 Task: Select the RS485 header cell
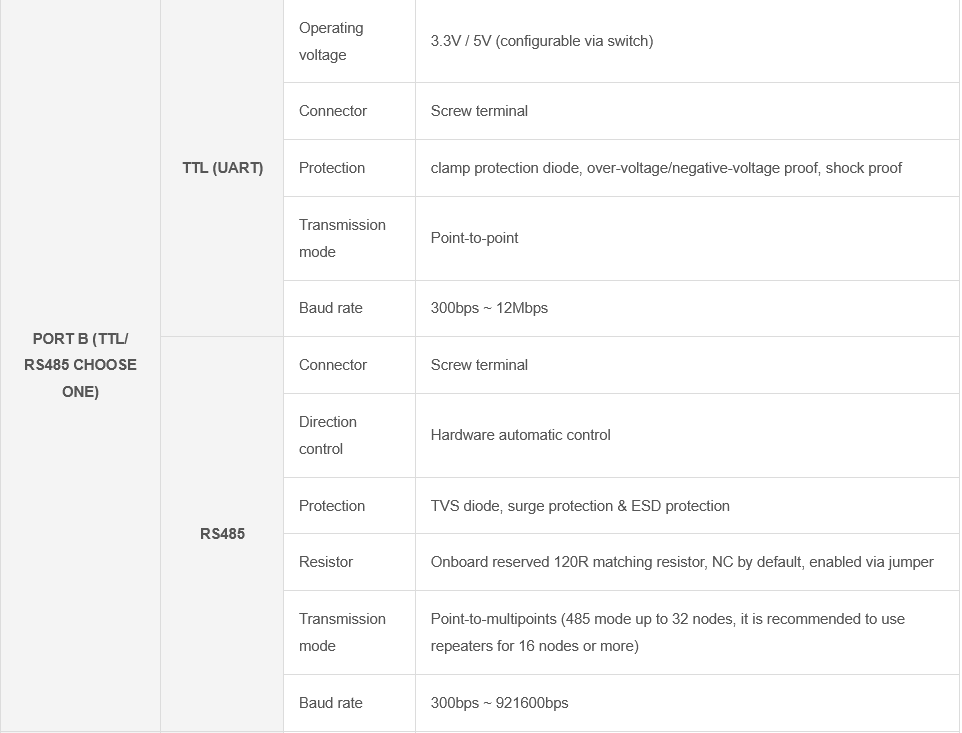click(222, 534)
